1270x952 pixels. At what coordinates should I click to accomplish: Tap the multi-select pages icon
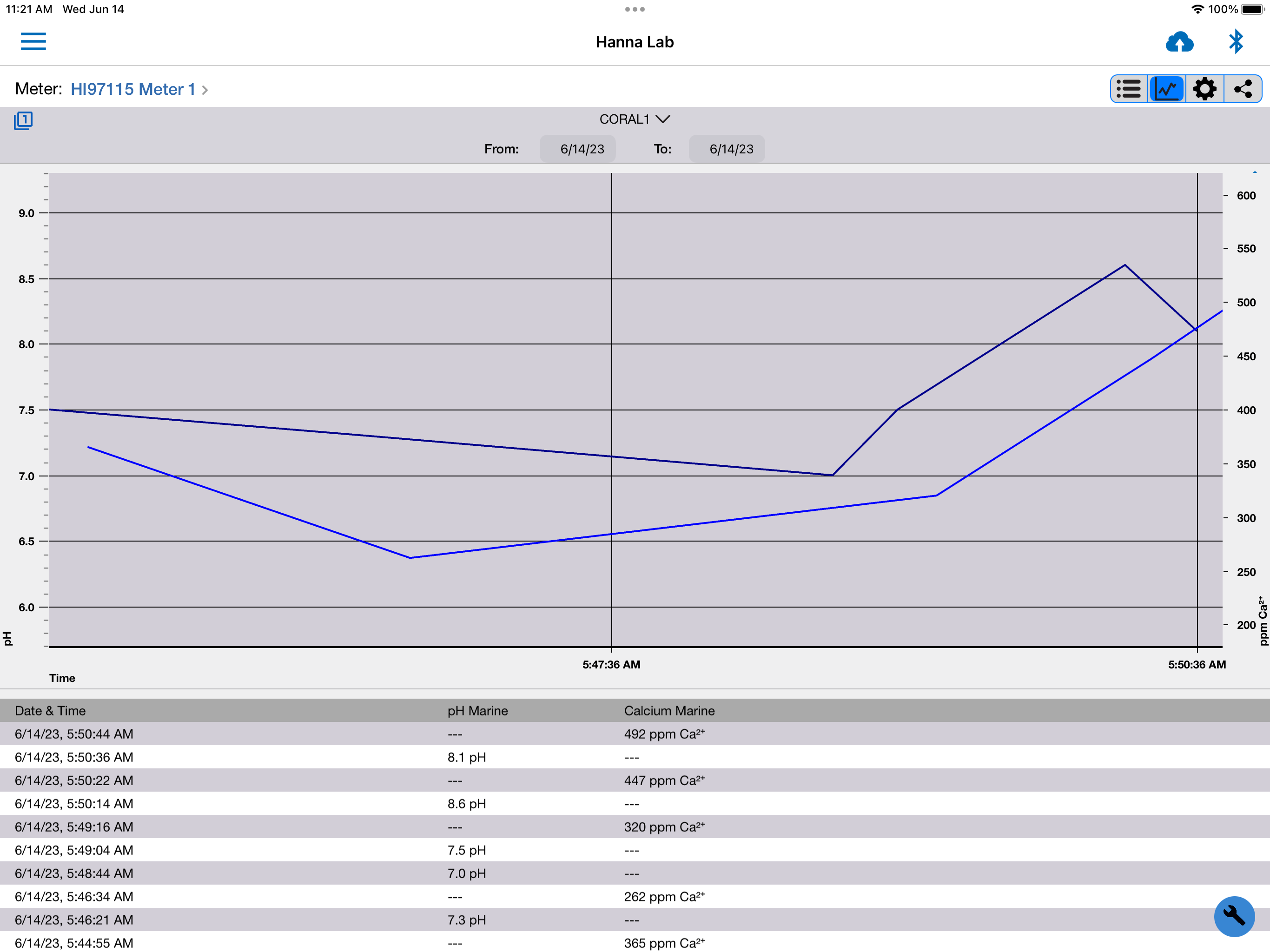(23, 120)
